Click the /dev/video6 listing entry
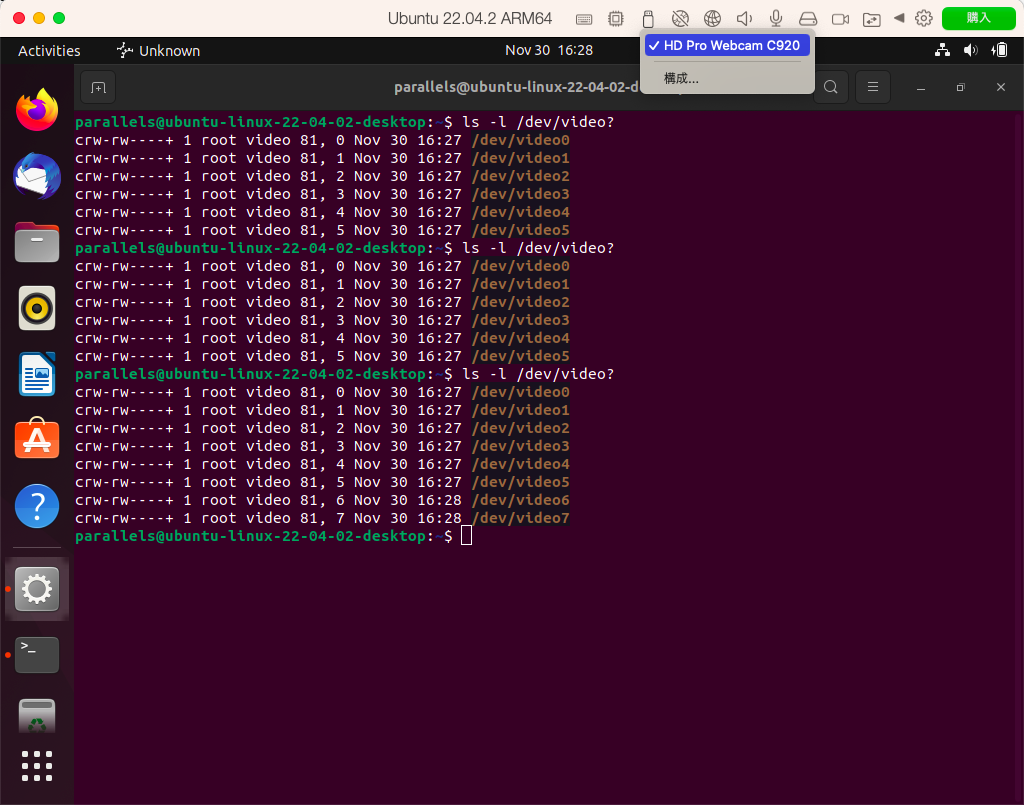The height and width of the screenshot is (805, 1024). click(x=520, y=500)
